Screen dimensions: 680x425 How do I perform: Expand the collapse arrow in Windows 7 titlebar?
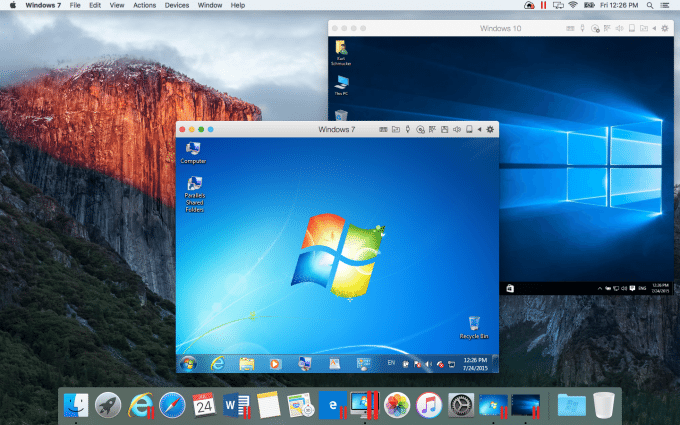click(478, 129)
